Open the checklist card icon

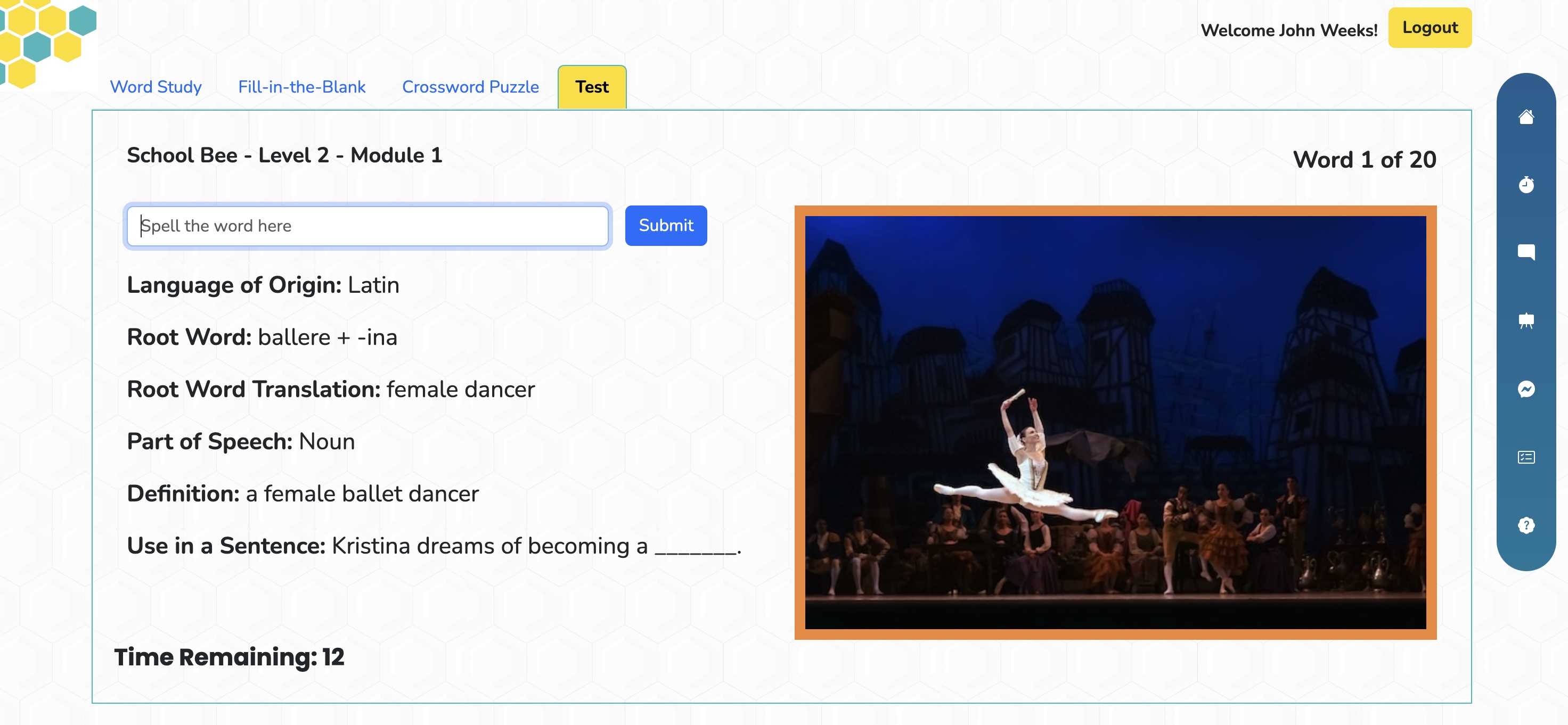tap(1525, 457)
